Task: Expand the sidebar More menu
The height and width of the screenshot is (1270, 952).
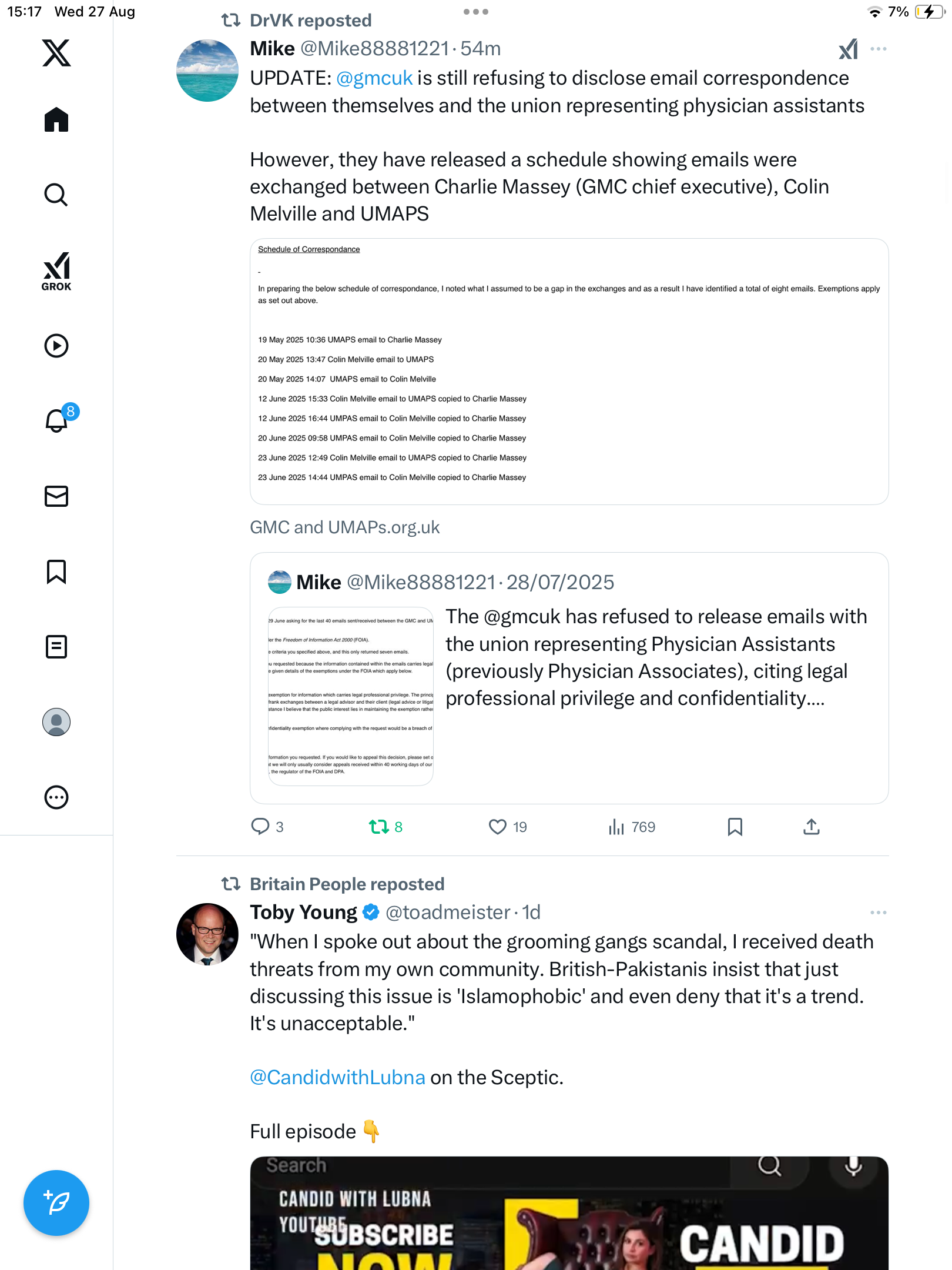Action: tap(56, 797)
